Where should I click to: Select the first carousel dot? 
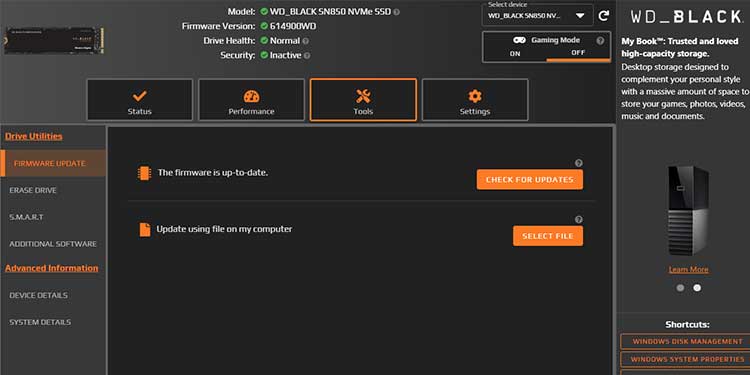680,288
